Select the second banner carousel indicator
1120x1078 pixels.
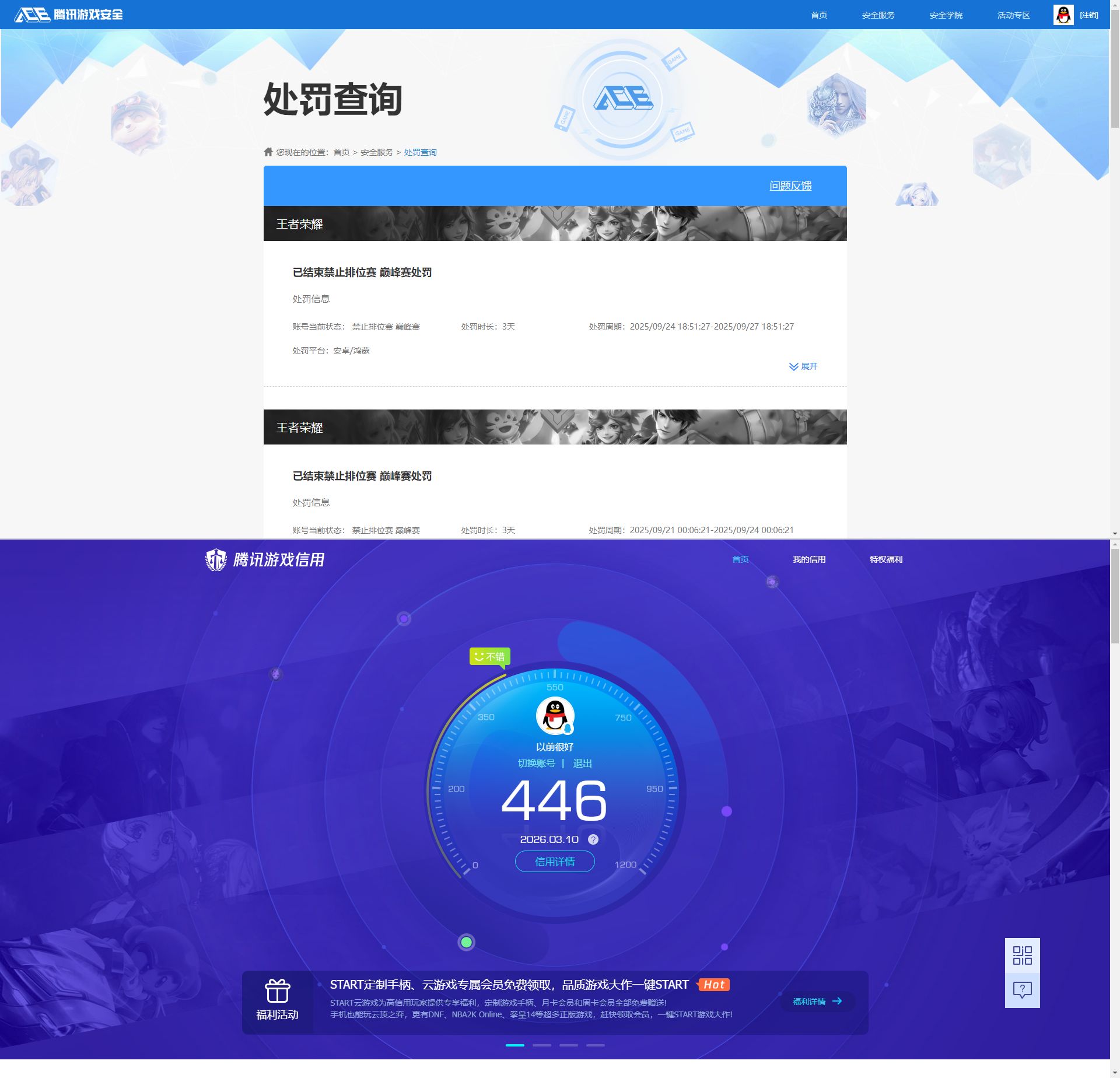(x=541, y=1045)
